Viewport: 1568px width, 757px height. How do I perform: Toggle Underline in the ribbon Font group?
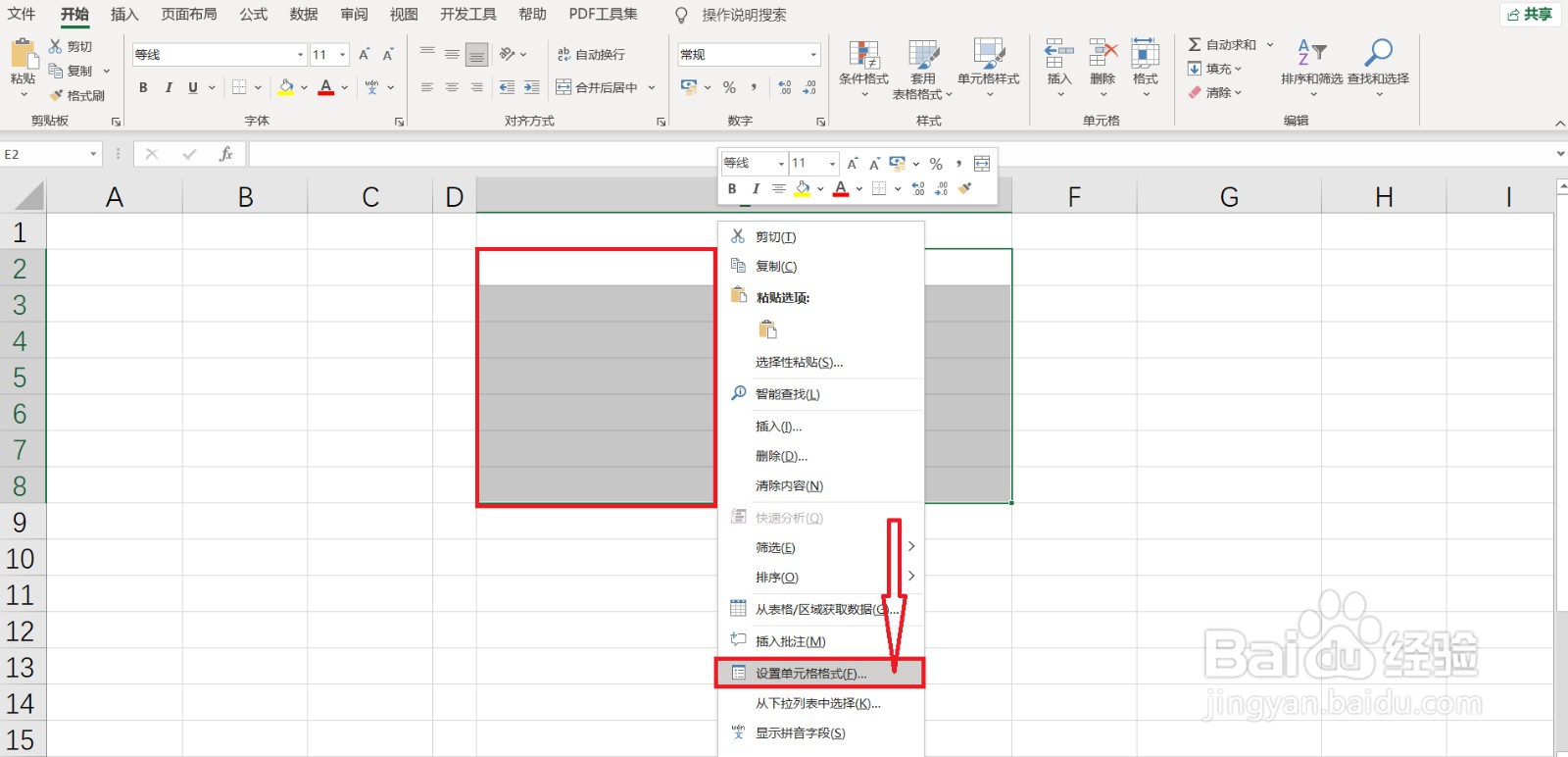(x=193, y=87)
